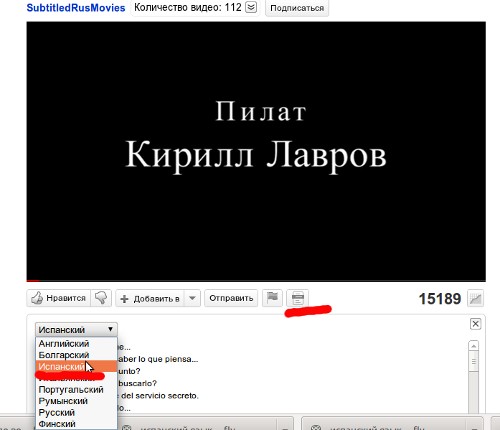Open the SubtitledRusMovies channel link
This screenshot has height=430, width=500.
click(76, 7)
